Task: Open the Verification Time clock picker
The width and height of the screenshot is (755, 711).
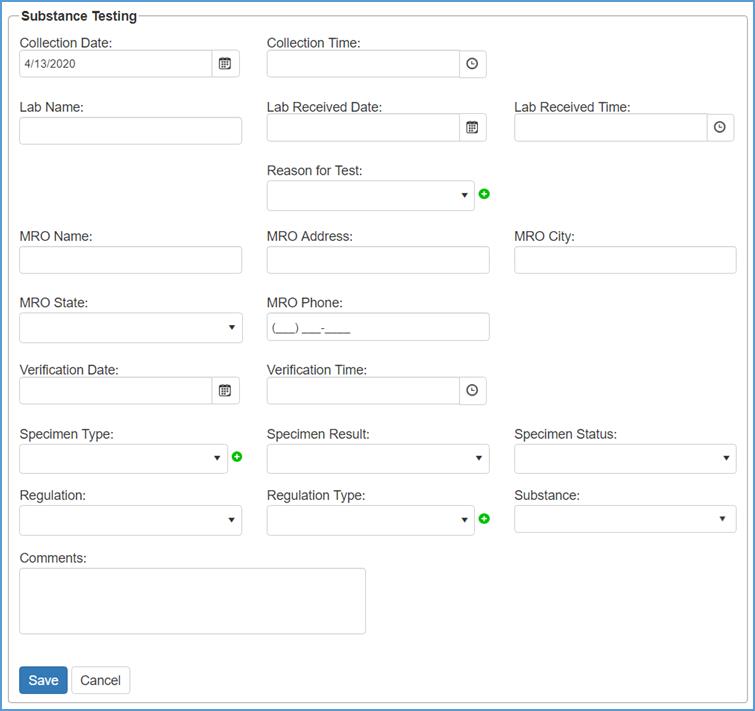Action: [x=472, y=391]
